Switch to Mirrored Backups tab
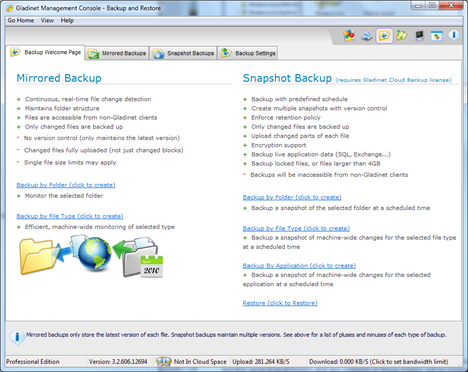Image resolution: width=468 pixels, height=372 pixels. 117,53
